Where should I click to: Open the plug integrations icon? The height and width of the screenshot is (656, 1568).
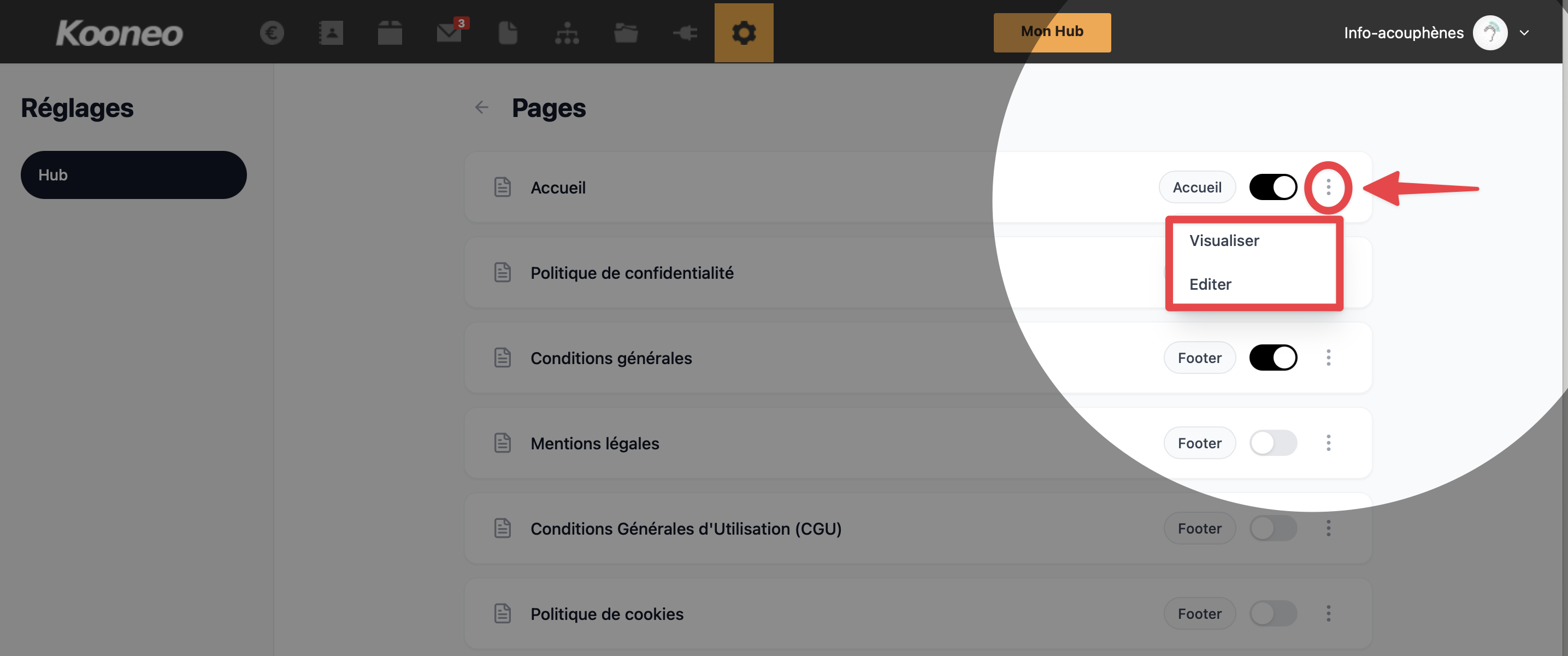(685, 32)
